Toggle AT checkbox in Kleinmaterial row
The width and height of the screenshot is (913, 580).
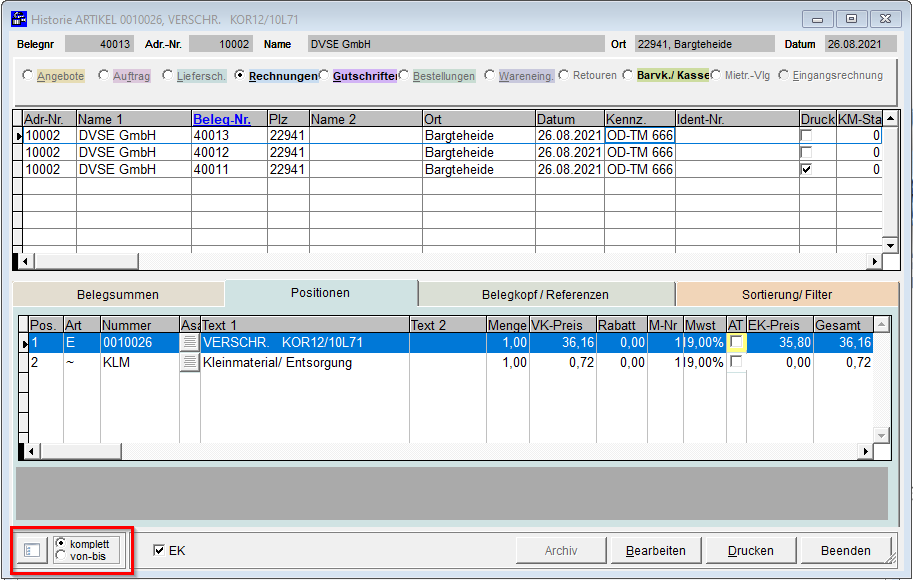coord(736,362)
